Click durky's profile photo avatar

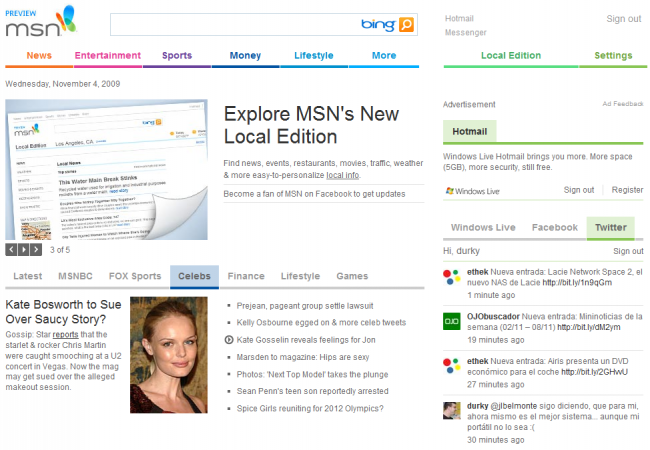click(451, 411)
